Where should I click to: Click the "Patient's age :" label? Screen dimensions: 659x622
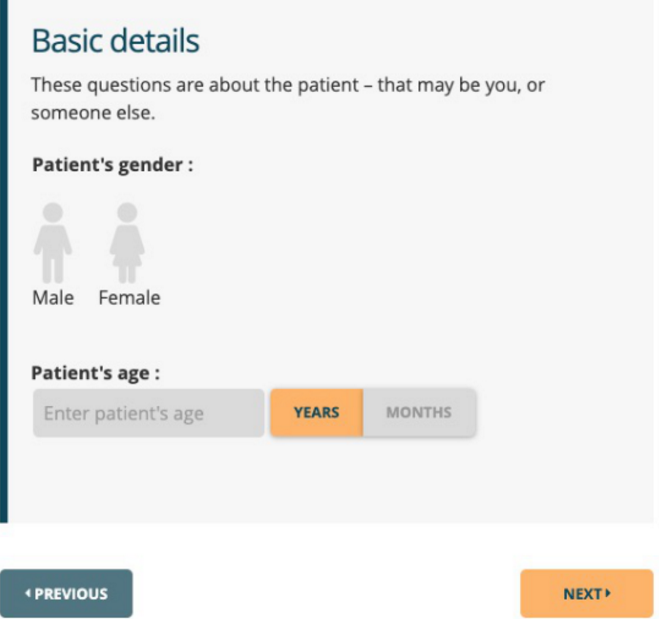[x=96, y=373]
